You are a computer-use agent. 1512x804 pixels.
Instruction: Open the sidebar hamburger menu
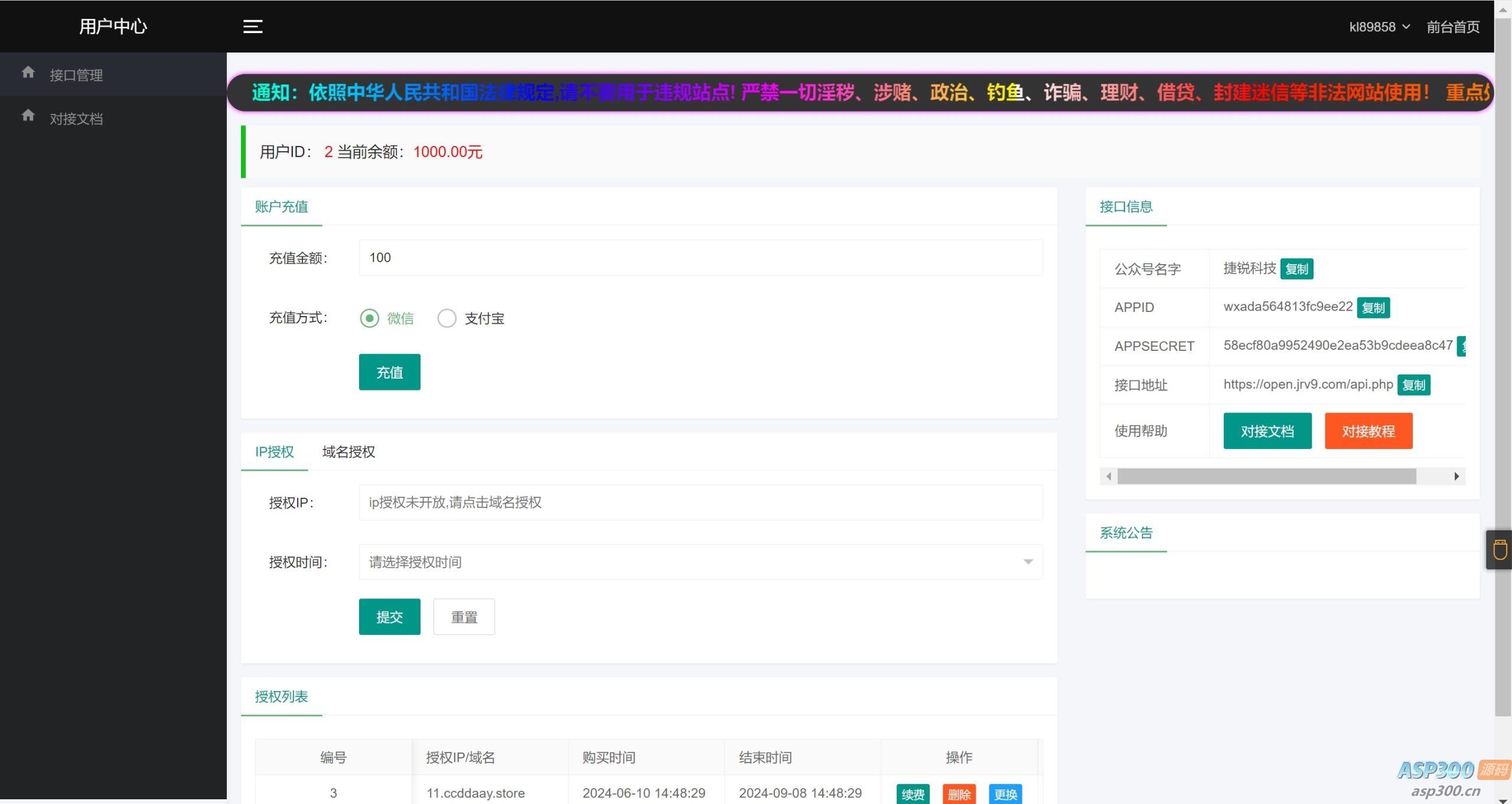[x=253, y=26]
